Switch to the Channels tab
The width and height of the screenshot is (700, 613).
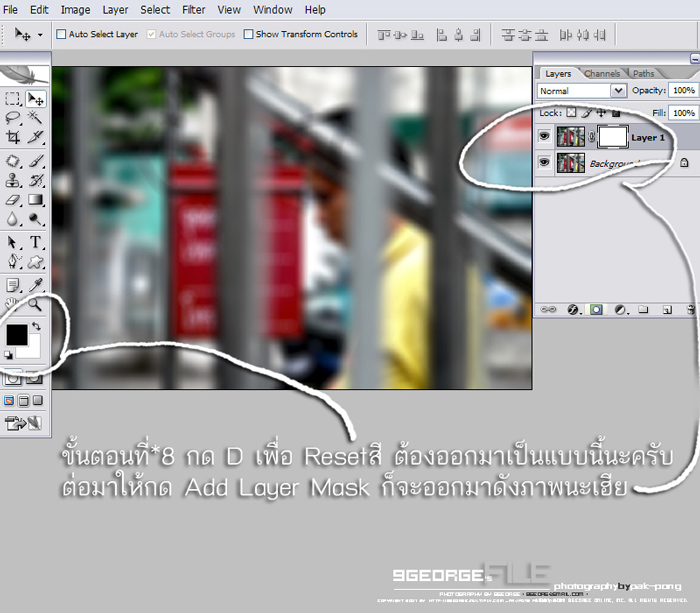click(x=602, y=74)
